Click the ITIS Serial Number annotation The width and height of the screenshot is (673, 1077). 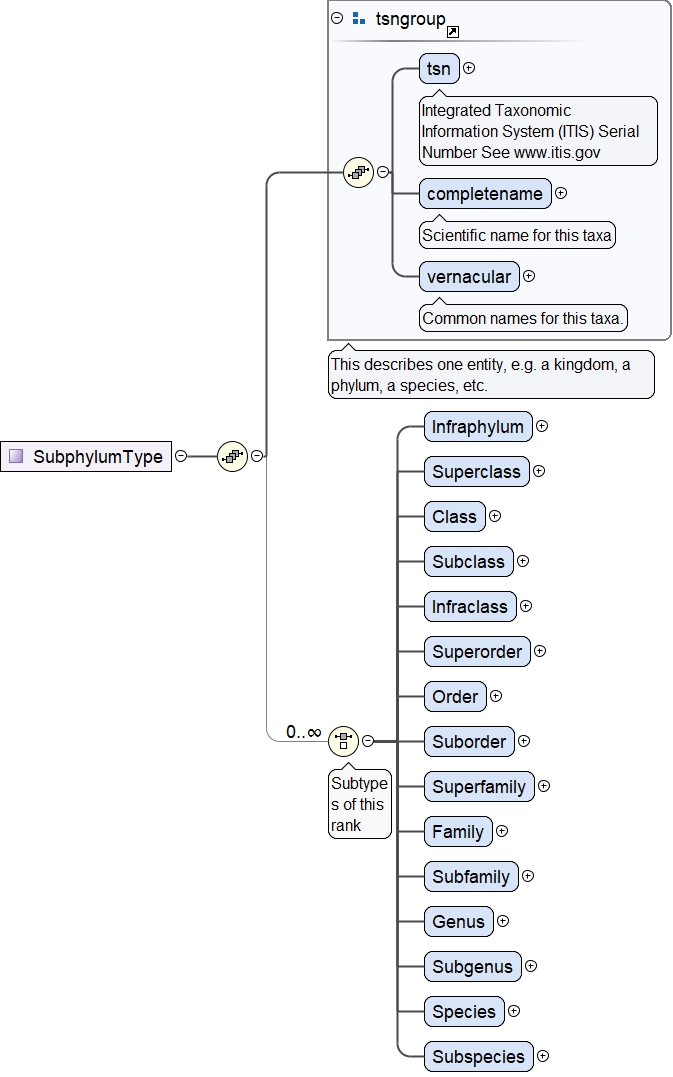point(538,131)
